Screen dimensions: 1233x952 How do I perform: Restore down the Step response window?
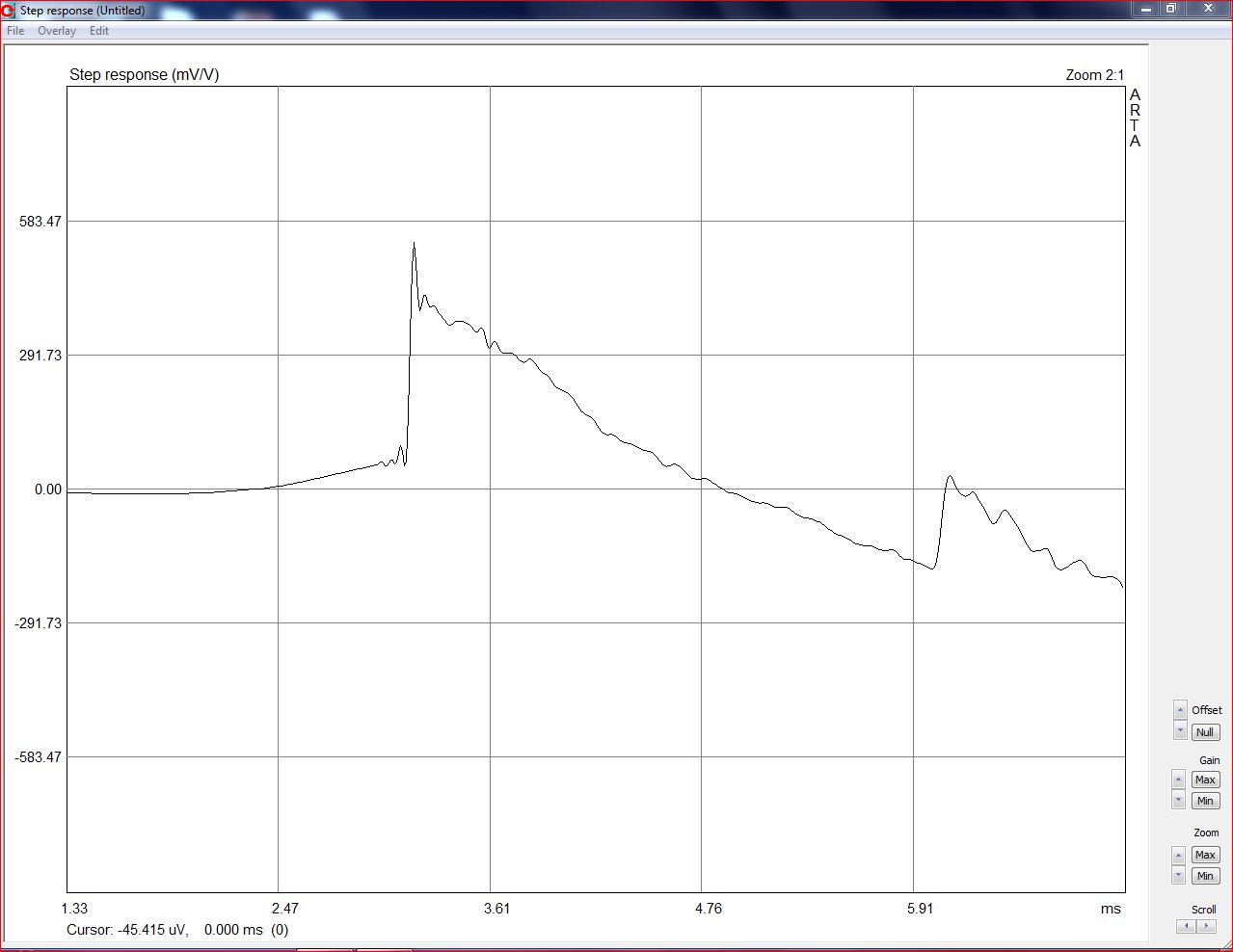point(1171,9)
